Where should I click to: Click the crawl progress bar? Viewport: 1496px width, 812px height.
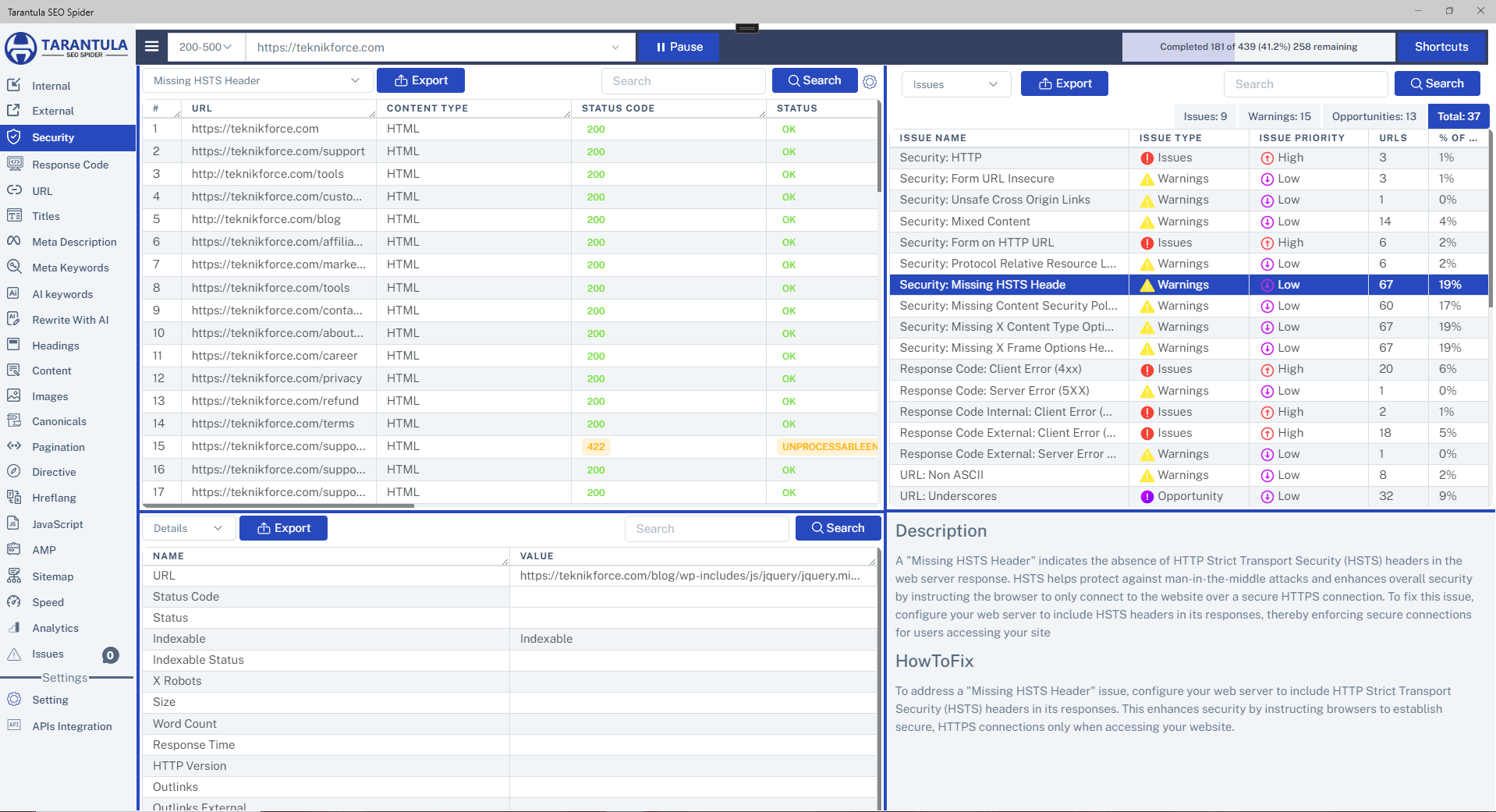point(1258,47)
